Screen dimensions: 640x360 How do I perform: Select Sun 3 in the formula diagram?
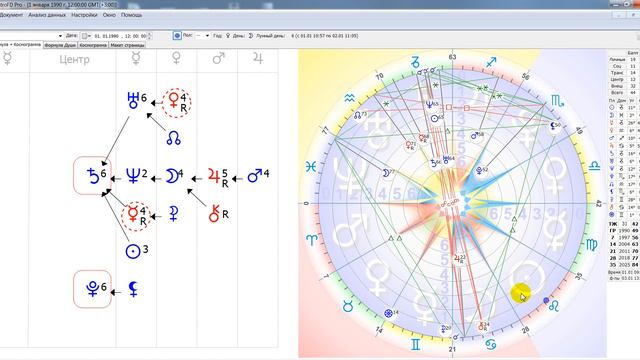tap(136, 251)
